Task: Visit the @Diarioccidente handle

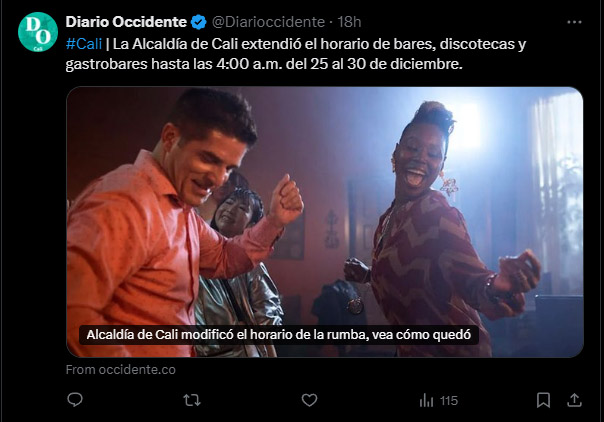Action: 268,22
